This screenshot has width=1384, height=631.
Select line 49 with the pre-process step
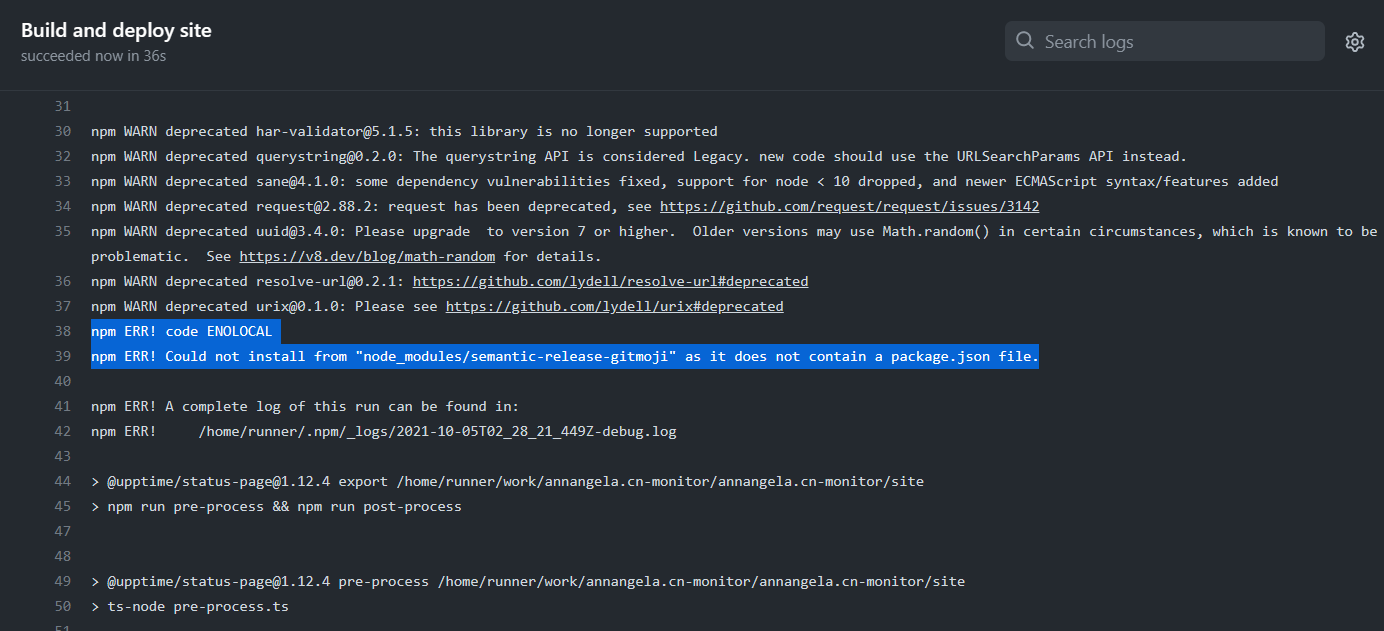click(x=62, y=581)
